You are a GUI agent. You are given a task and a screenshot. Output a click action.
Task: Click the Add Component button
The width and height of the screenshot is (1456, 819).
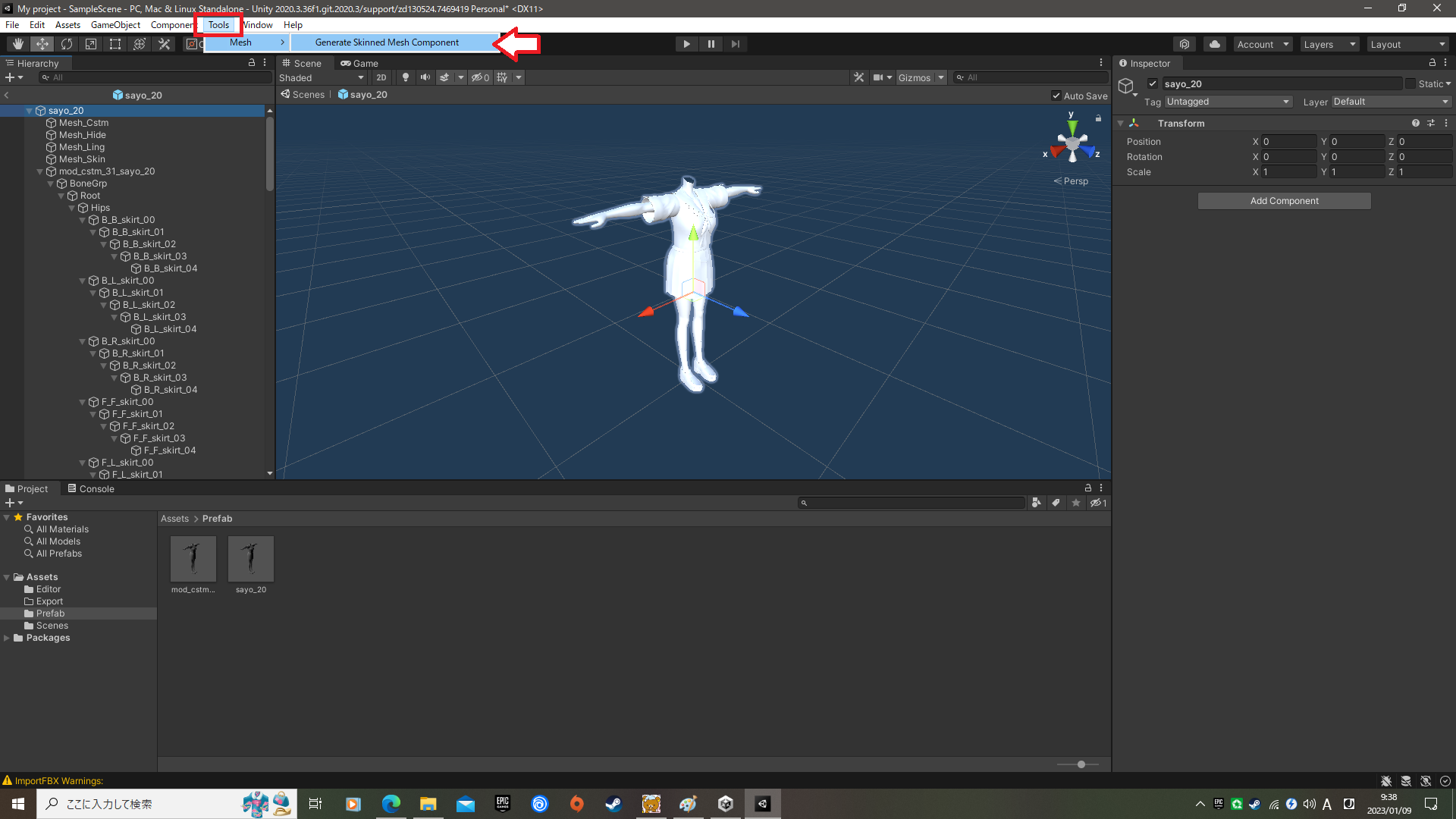[1284, 200]
